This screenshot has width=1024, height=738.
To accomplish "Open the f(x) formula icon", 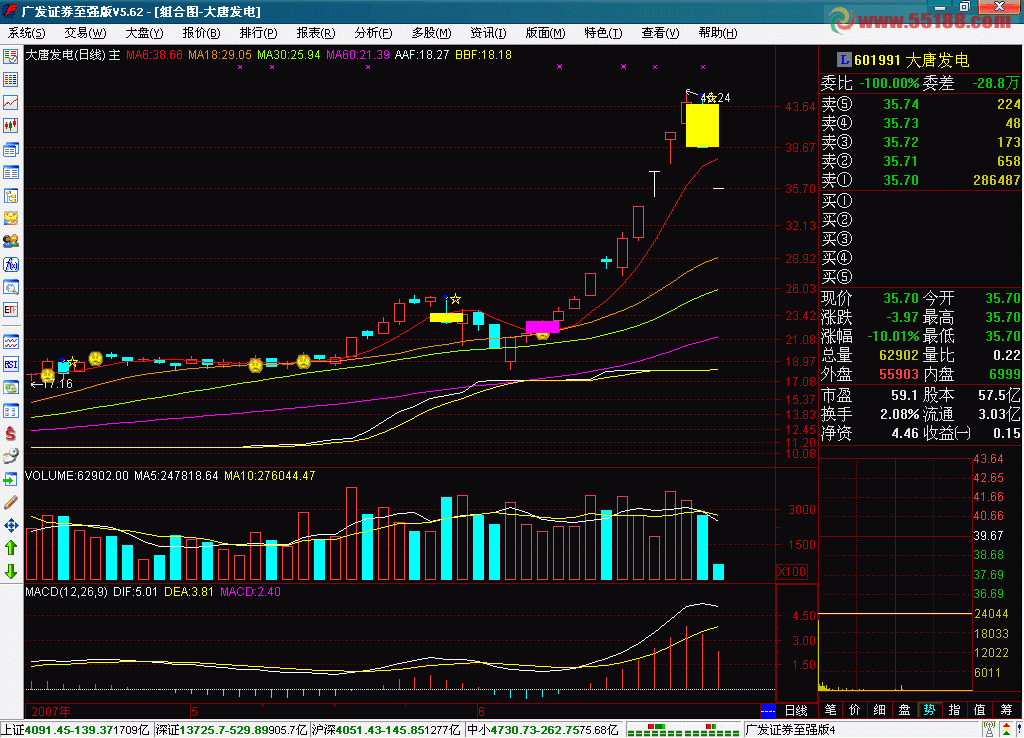I will point(10,265).
